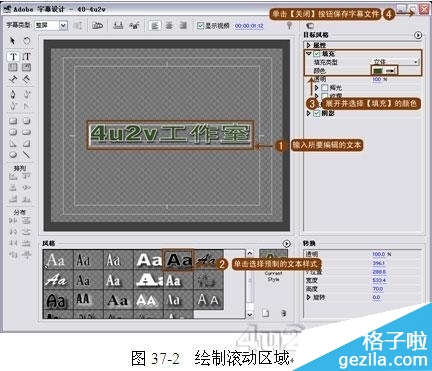432x371 pixels.
Task: Click the 高度 height value 70.0
Action: (x=378, y=289)
